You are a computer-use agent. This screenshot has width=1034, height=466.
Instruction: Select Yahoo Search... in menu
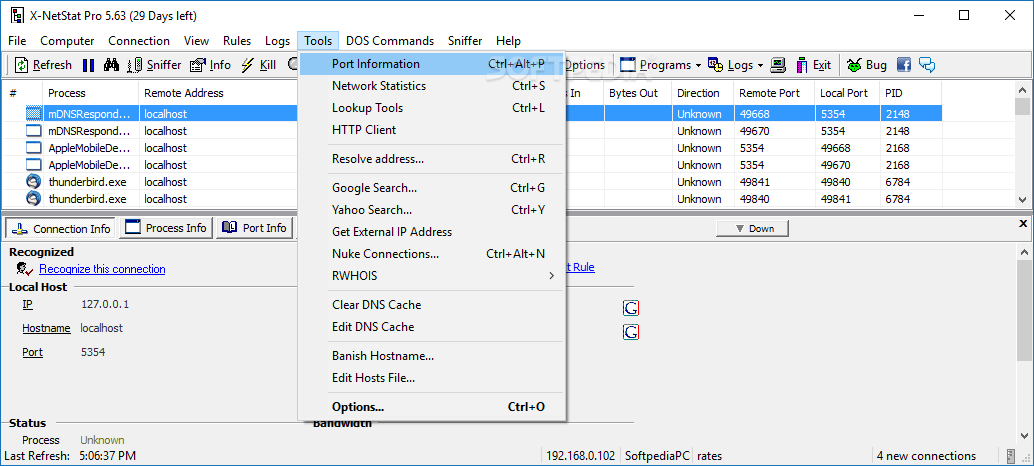click(x=431, y=210)
